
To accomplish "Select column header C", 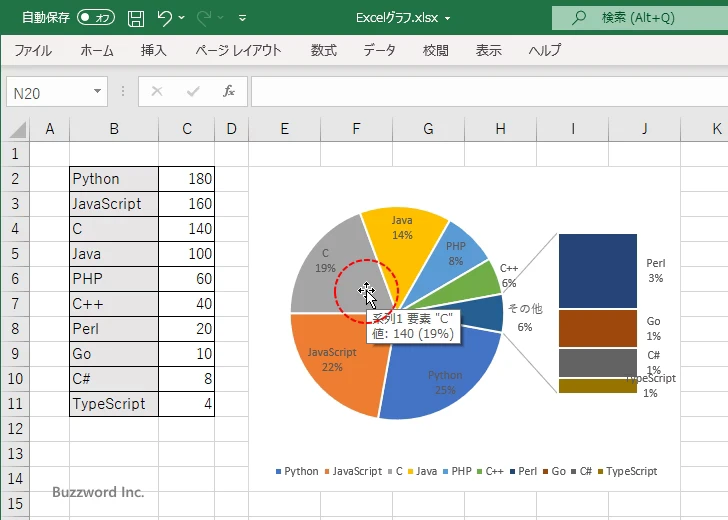I will click(186, 129).
